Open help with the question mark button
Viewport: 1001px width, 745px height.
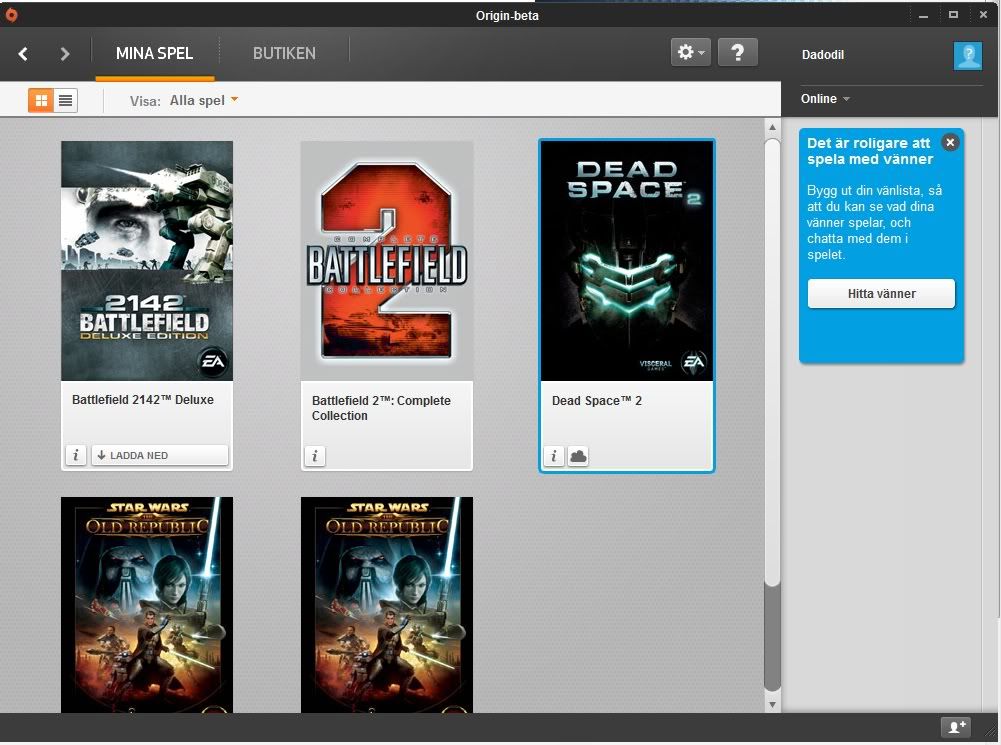737,52
